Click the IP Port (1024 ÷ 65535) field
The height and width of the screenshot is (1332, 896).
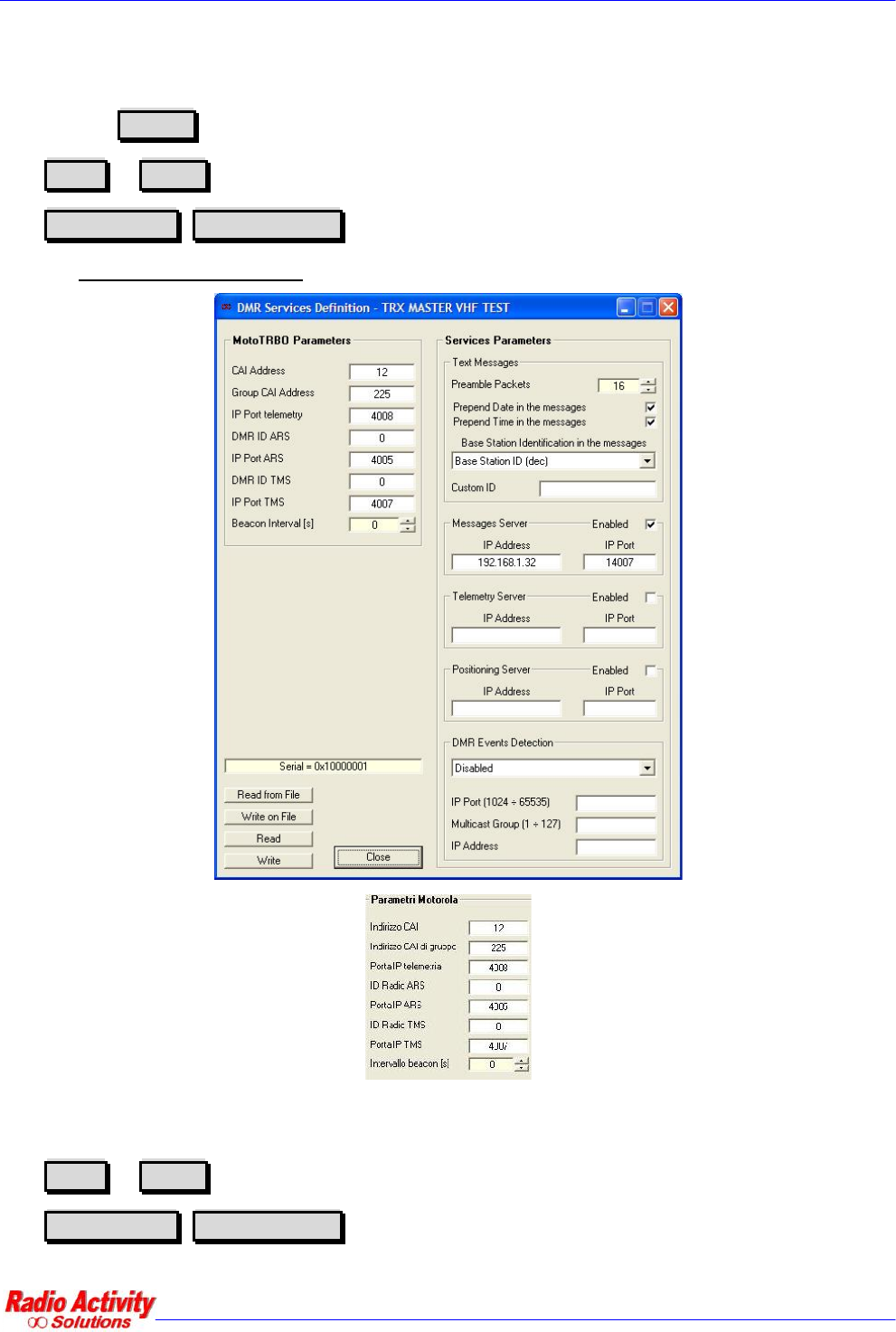(616, 803)
